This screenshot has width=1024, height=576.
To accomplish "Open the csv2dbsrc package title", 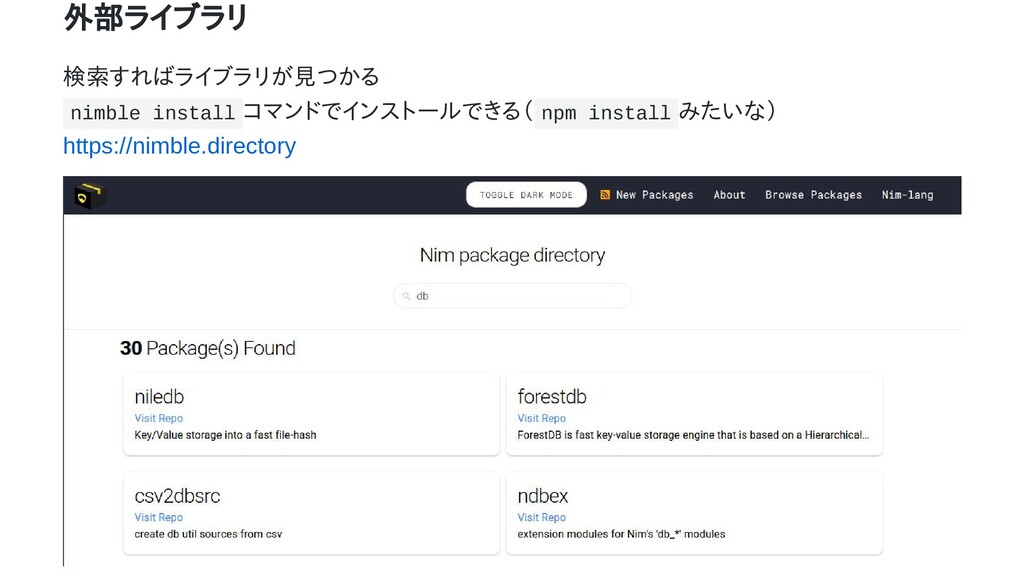I will coord(177,496).
